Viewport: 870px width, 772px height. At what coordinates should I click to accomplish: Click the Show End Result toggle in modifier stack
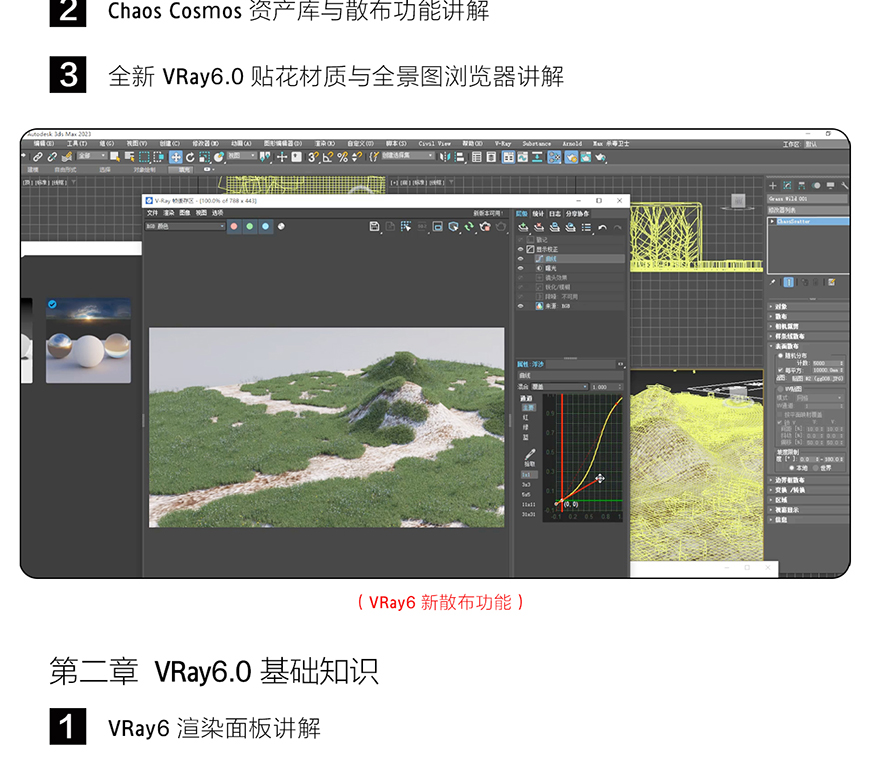(x=788, y=282)
